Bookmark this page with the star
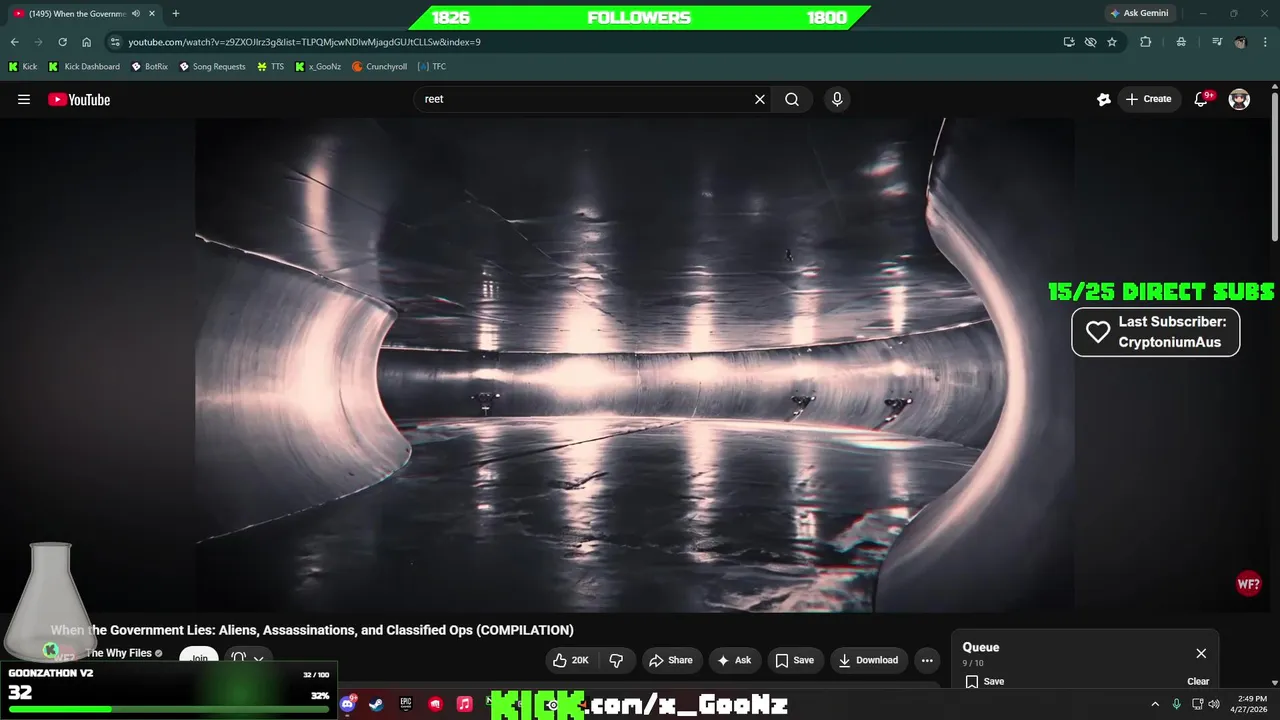This screenshot has width=1280, height=720. pyautogui.click(x=1112, y=42)
